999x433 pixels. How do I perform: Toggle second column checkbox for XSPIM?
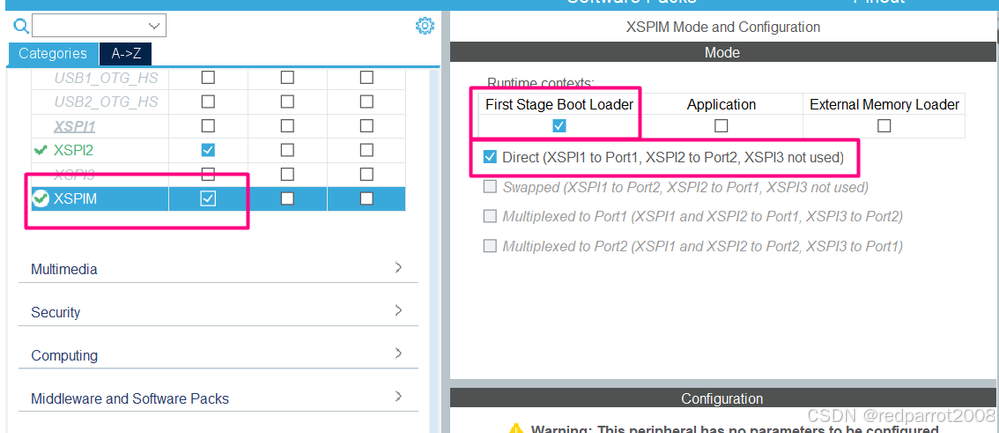pyautogui.click(x=287, y=199)
